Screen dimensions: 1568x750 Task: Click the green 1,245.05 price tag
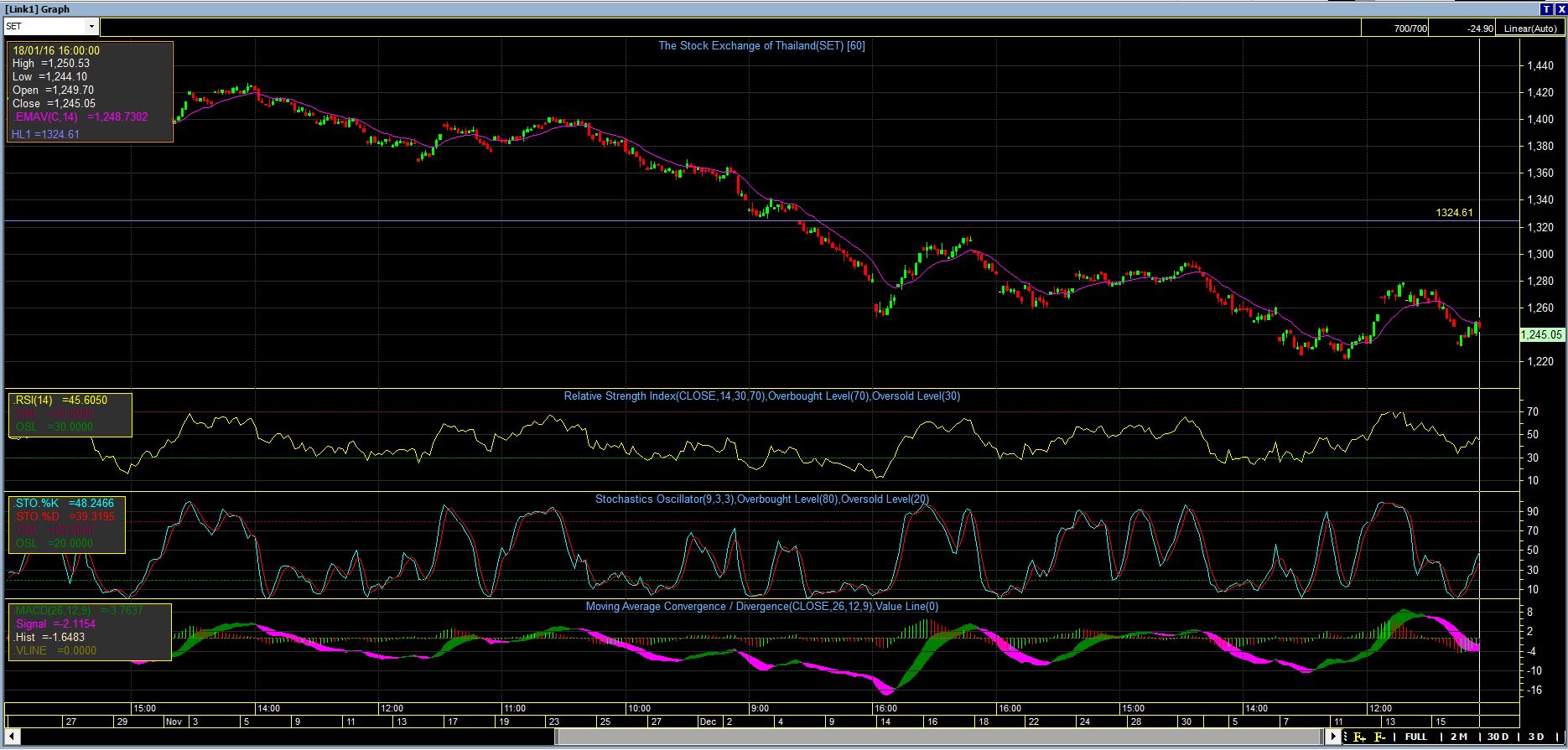coord(1541,335)
